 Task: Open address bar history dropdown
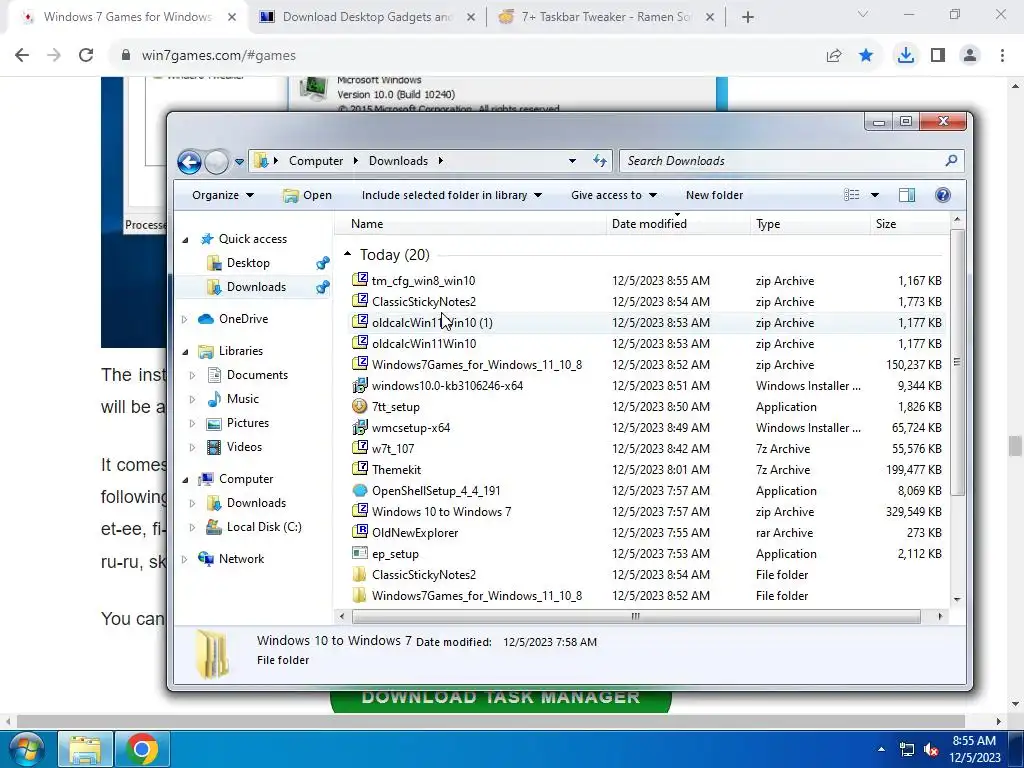[572, 161]
